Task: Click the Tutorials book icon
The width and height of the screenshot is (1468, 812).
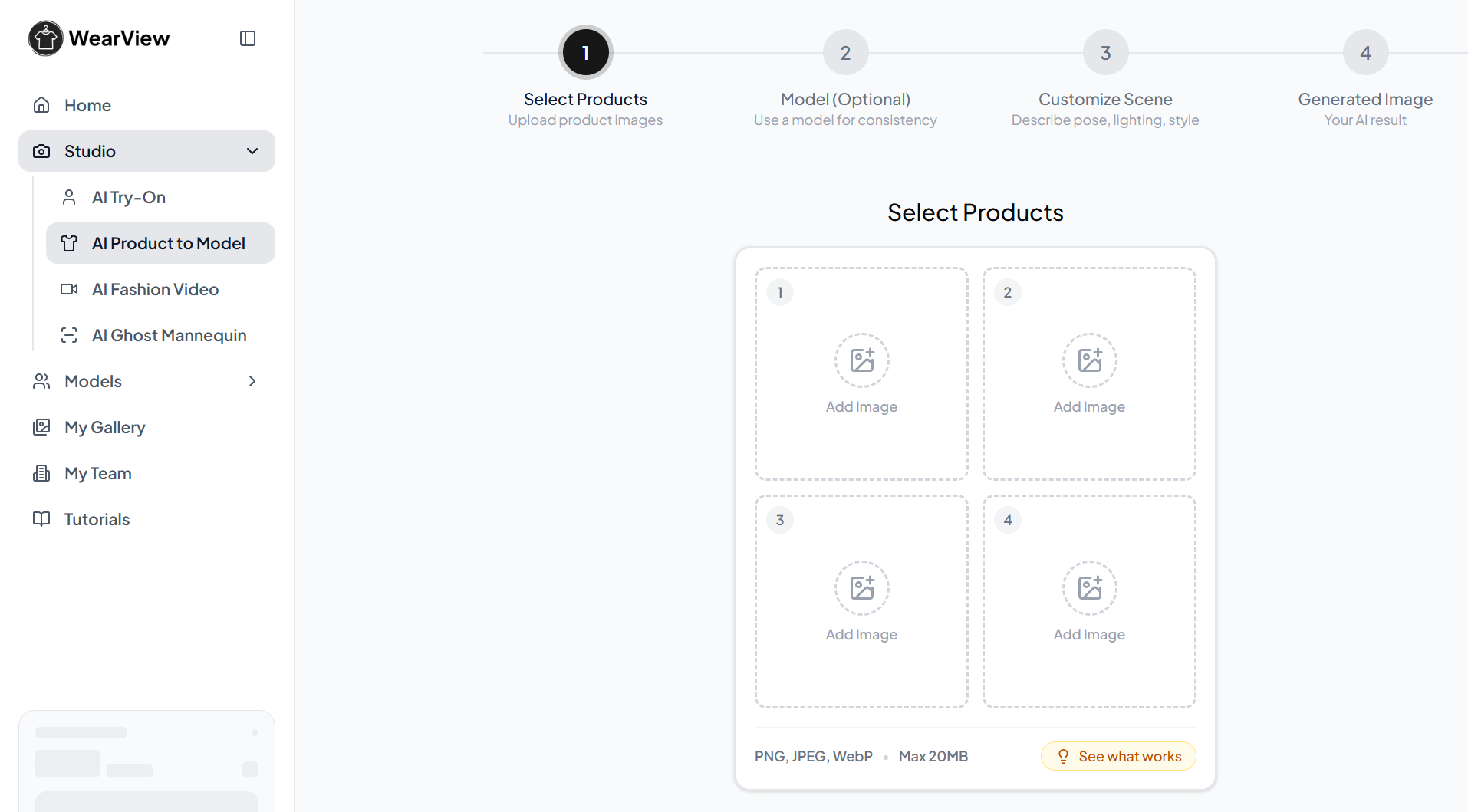Action: (41, 519)
